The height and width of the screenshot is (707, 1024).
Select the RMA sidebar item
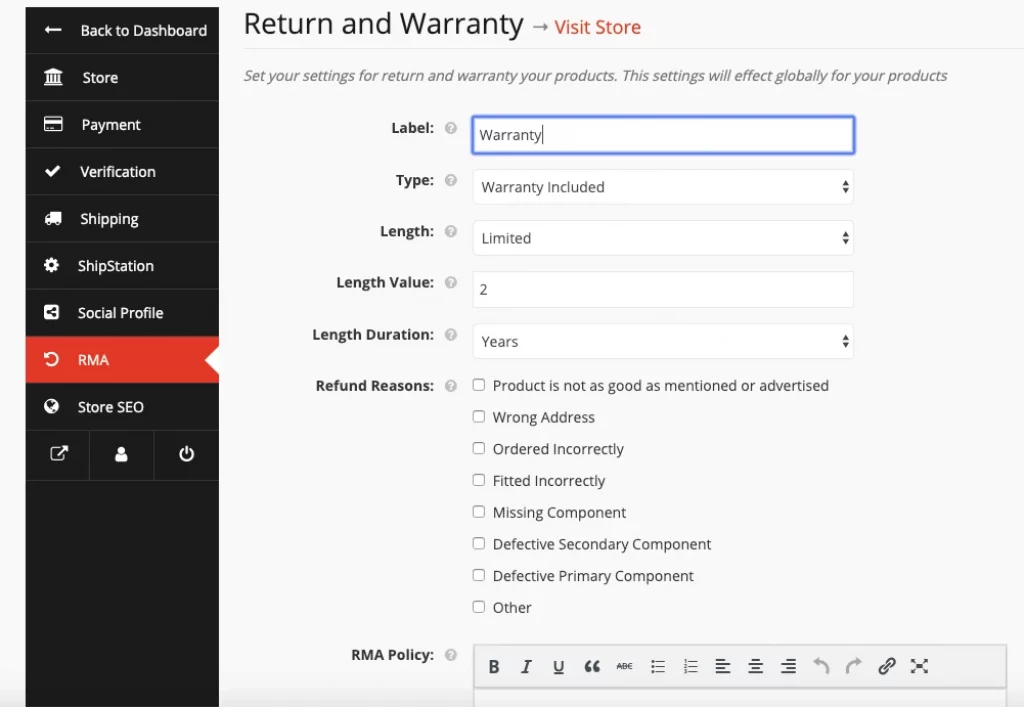[x=122, y=360]
